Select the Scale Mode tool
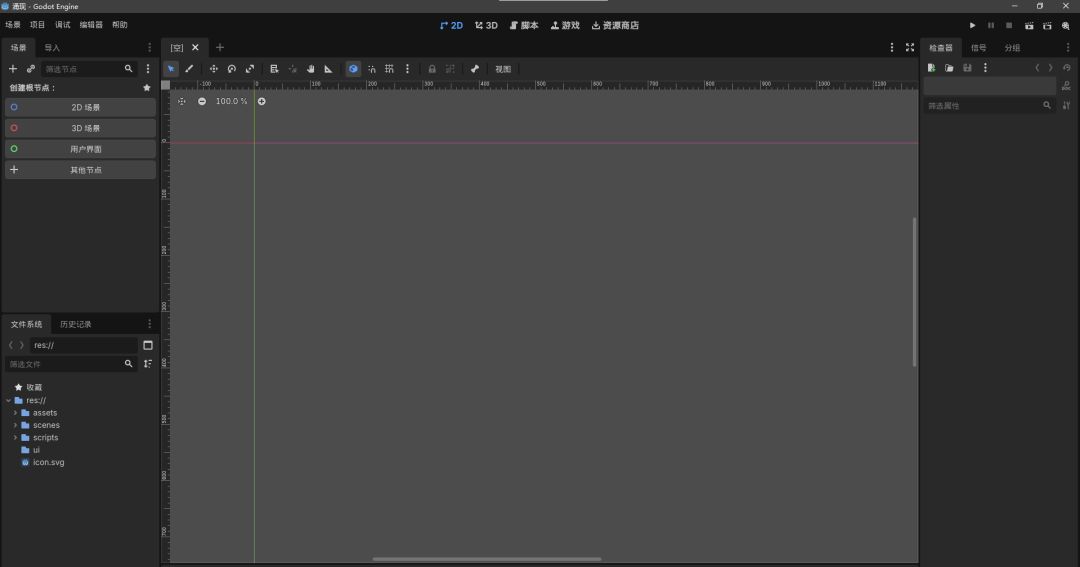The height and width of the screenshot is (567, 1080). (250, 69)
